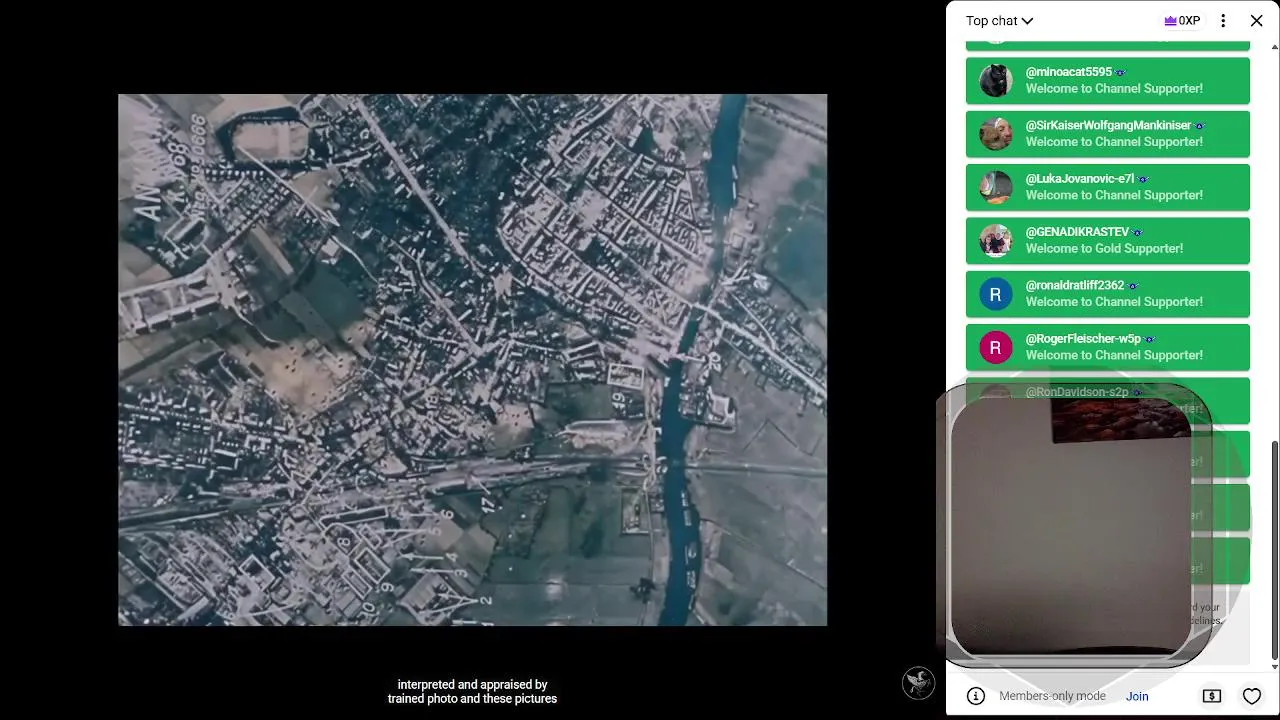
Task: Click @minoacat5595 profile avatar
Action: point(995,80)
